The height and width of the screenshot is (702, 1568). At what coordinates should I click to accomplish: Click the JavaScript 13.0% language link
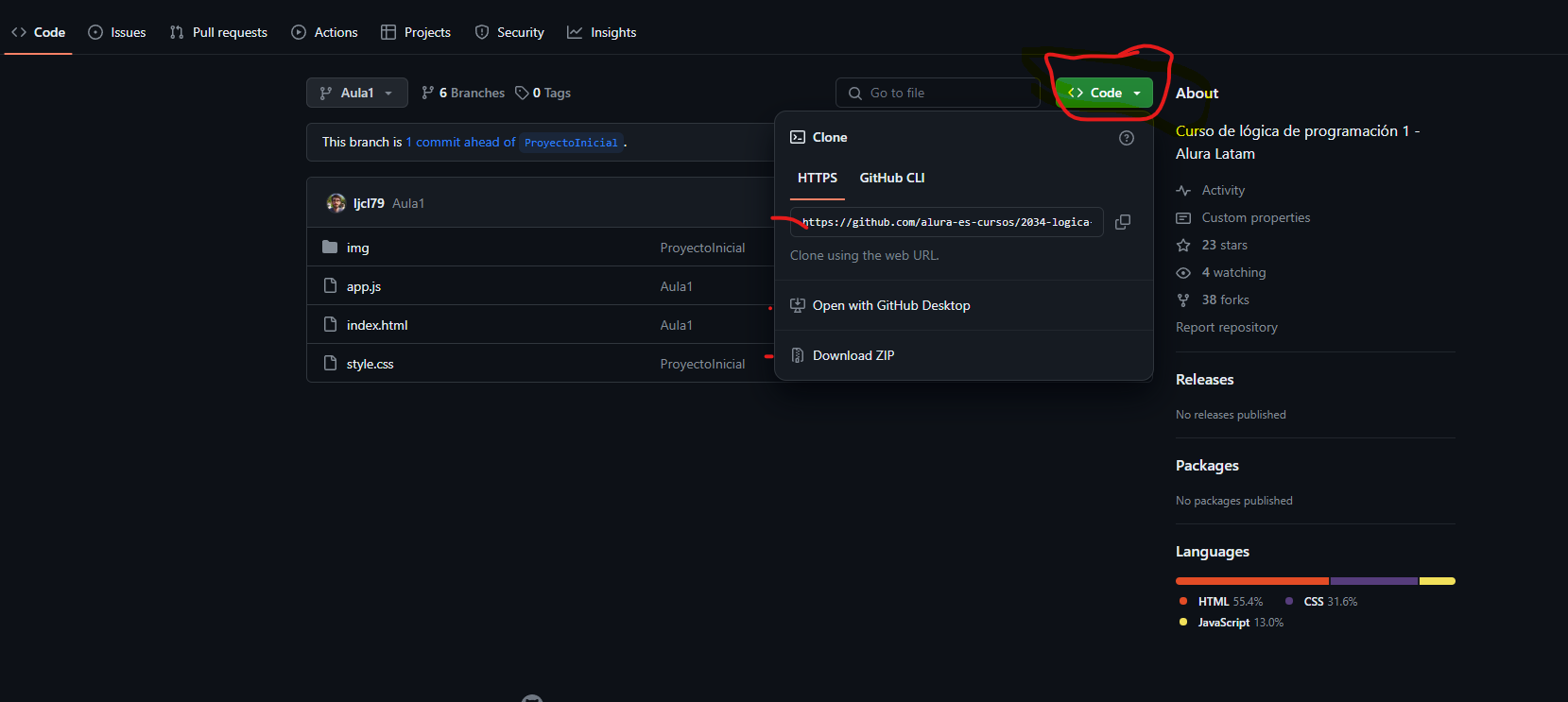tap(1232, 622)
